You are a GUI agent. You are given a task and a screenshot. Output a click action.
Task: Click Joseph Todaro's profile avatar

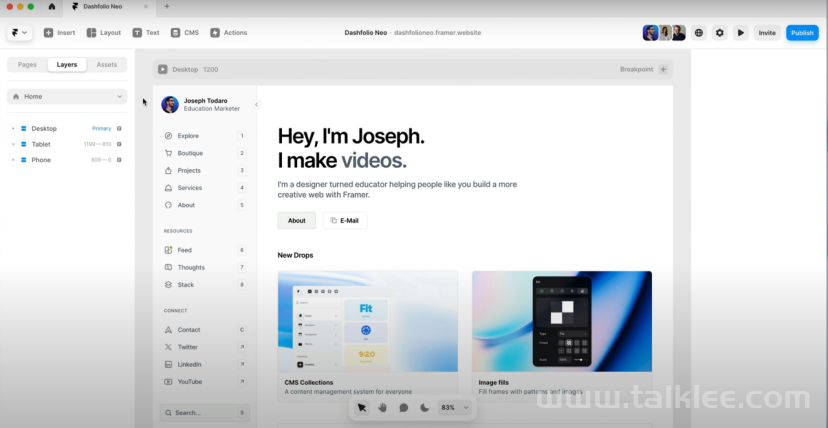pyautogui.click(x=170, y=104)
